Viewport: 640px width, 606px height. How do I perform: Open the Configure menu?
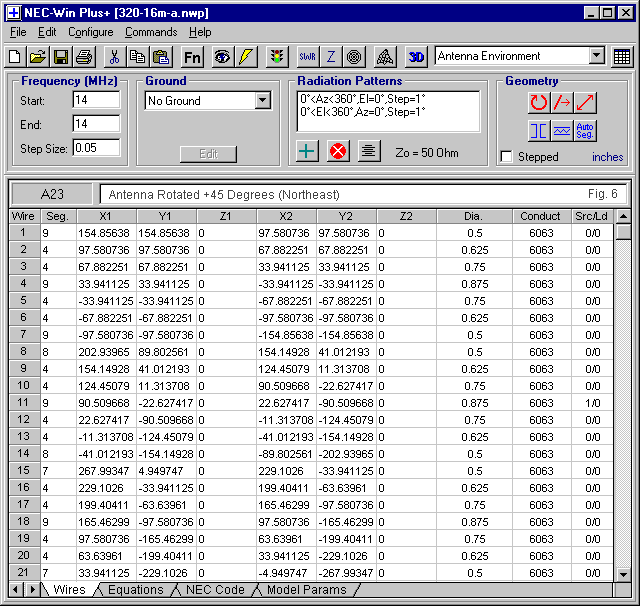click(91, 32)
